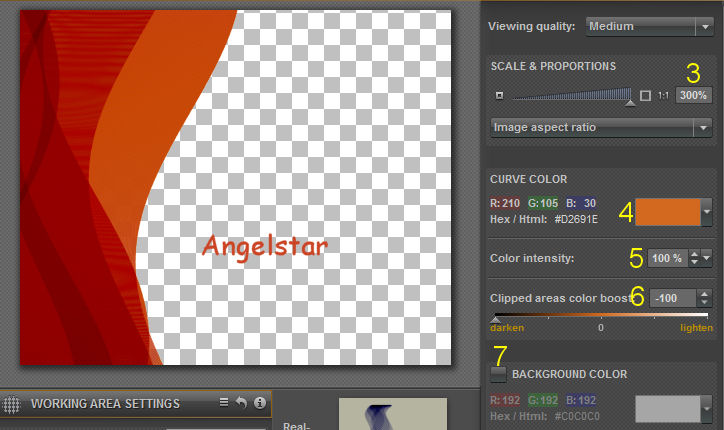Click the 1:1 scale reset label
The height and width of the screenshot is (430, 724).
tap(663, 96)
